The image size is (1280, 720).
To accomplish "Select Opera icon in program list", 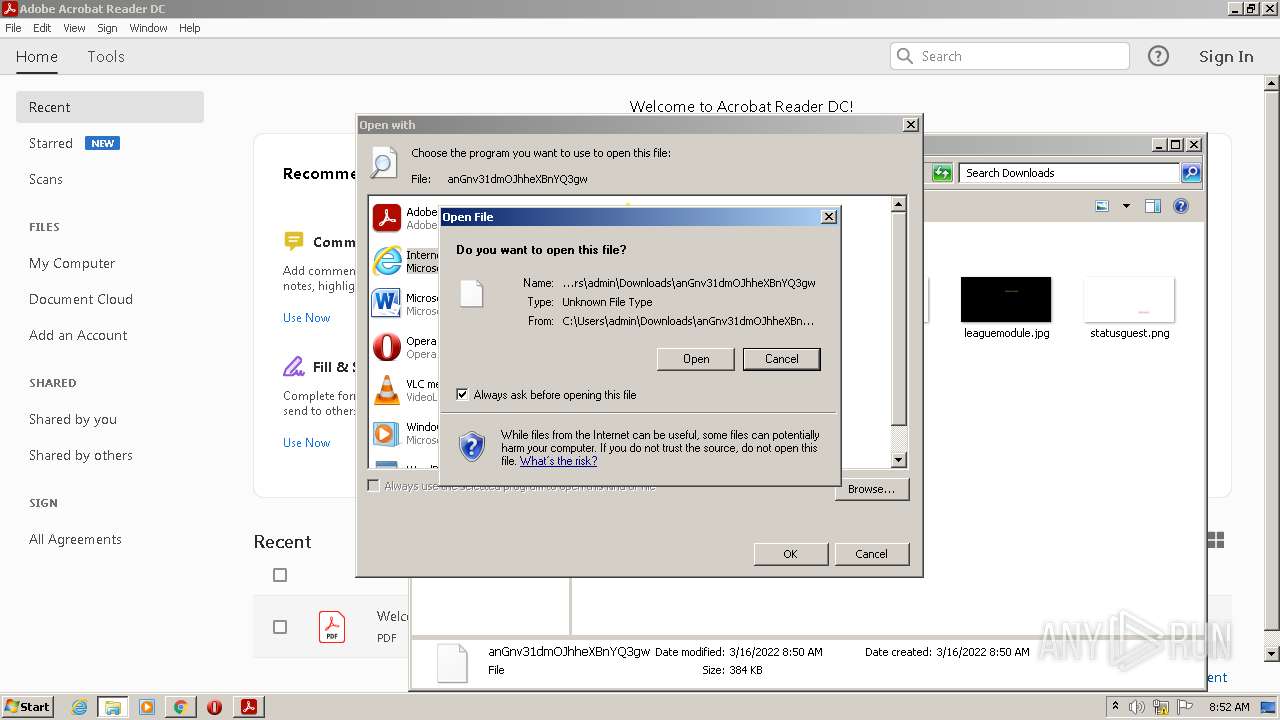I will tap(387, 347).
